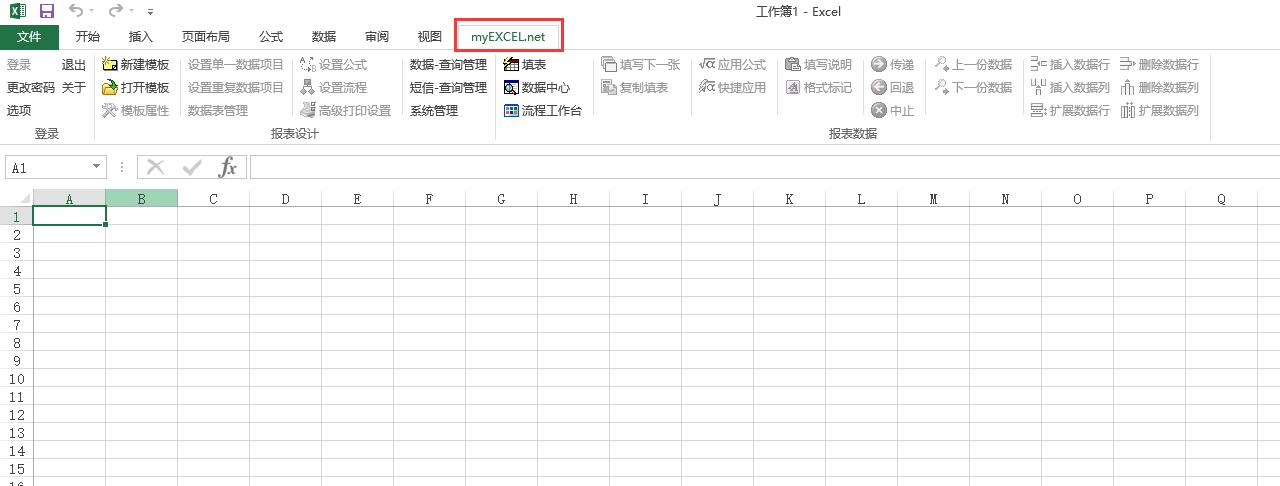Viewport: 1280px width, 486px height.
Task: Click 插入数据行 command
Action: pyautogui.click(x=1070, y=65)
